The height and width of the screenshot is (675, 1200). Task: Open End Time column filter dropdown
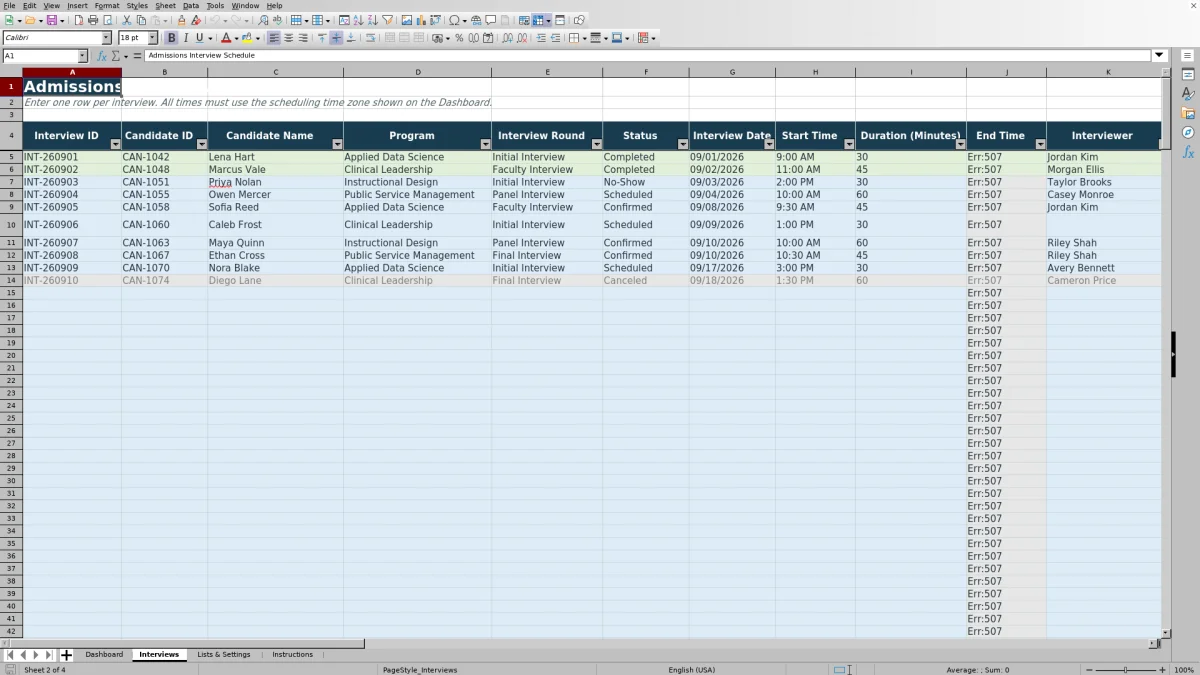click(x=1040, y=144)
